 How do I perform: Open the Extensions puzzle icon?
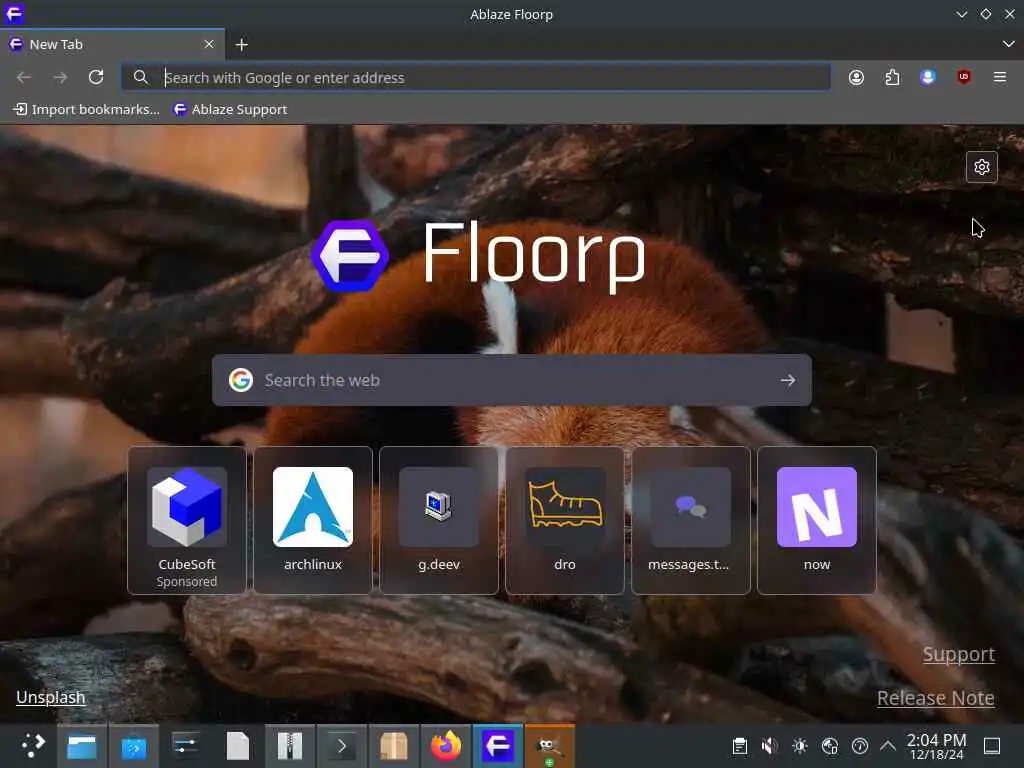tap(892, 77)
